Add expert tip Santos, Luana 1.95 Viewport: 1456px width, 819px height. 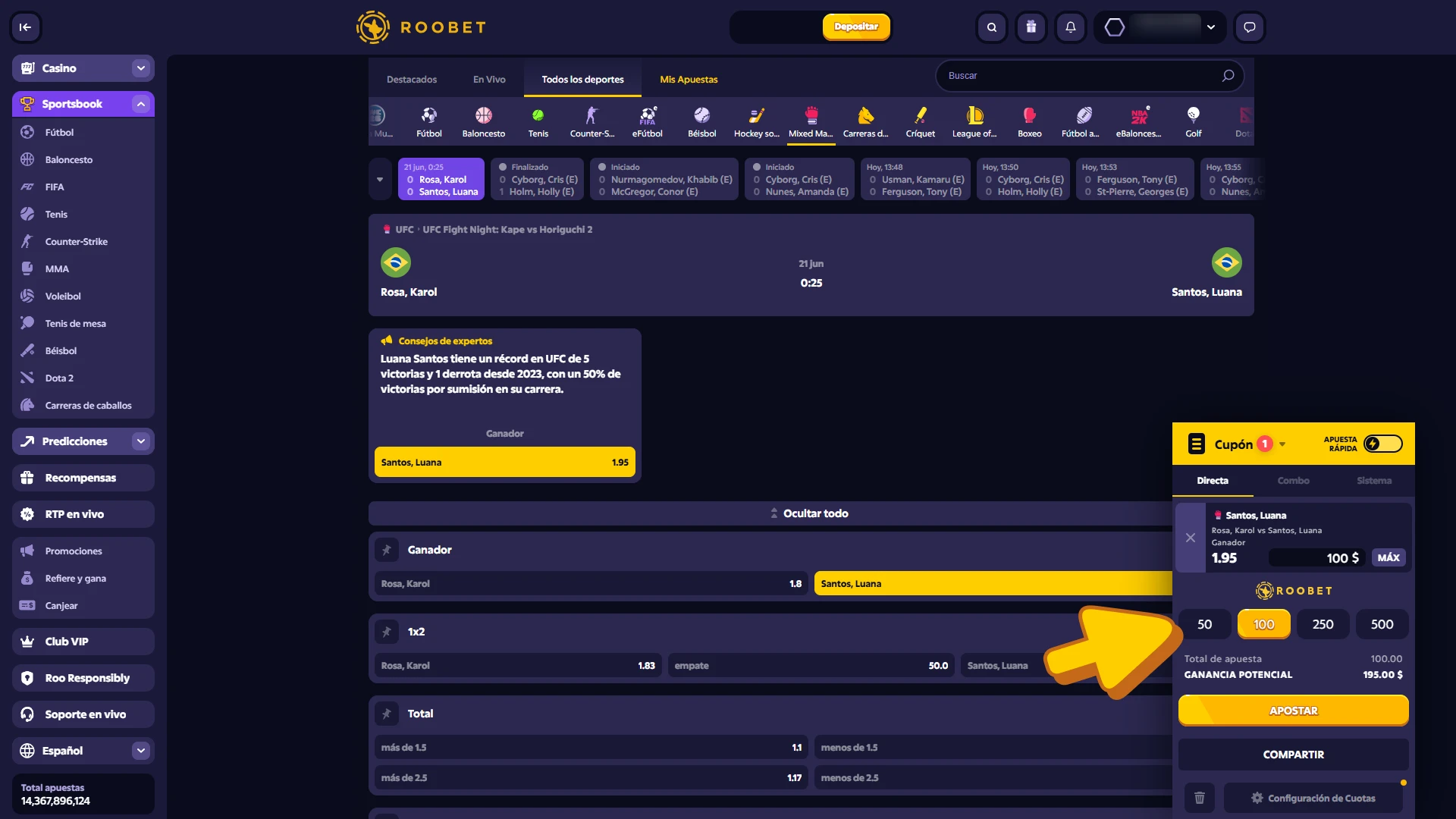pos(504,462)
